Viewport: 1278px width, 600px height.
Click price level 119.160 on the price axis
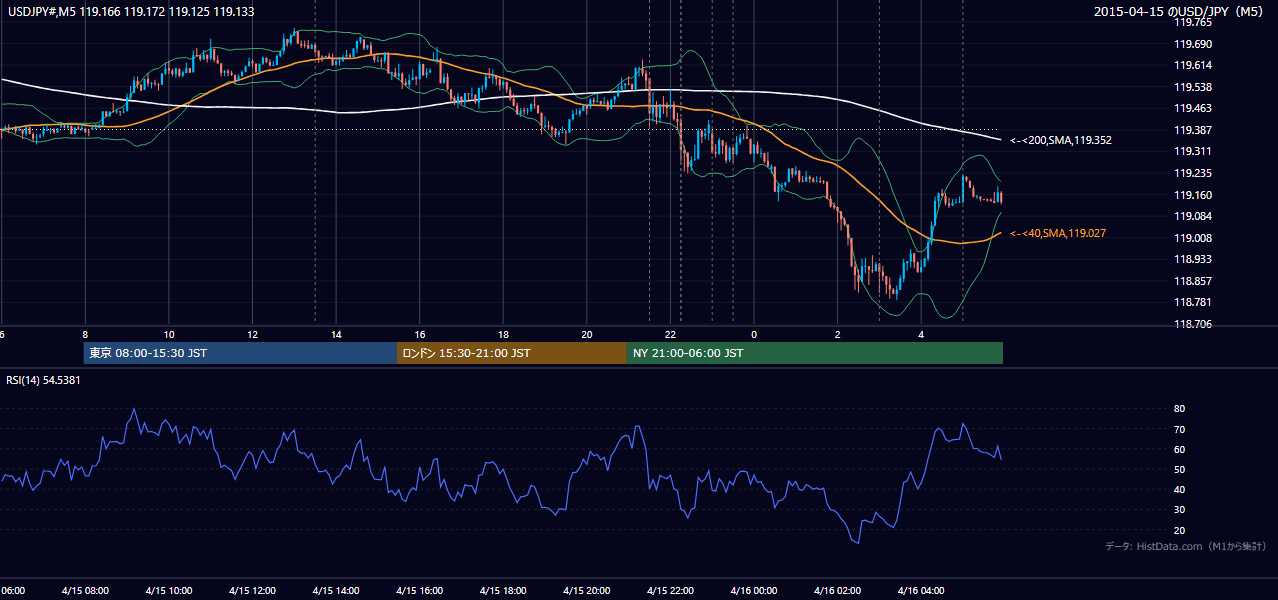pyautogui.click(x=1193, y=195)
